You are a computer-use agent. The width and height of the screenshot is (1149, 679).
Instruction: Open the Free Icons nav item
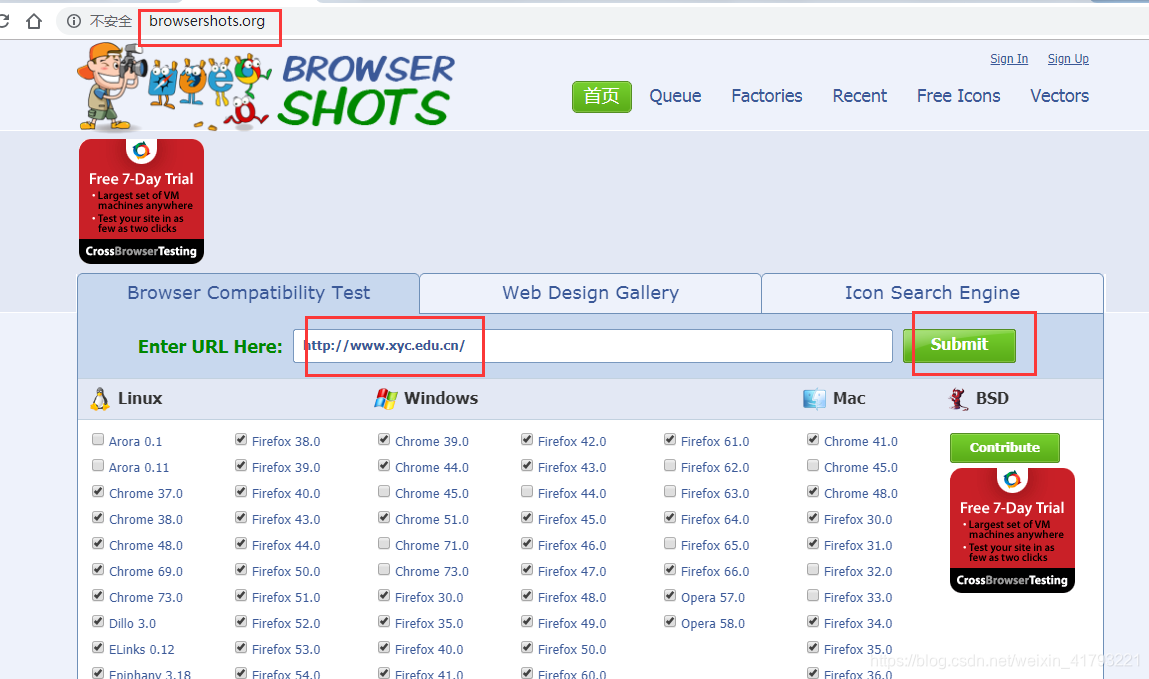tap(958, 96)
